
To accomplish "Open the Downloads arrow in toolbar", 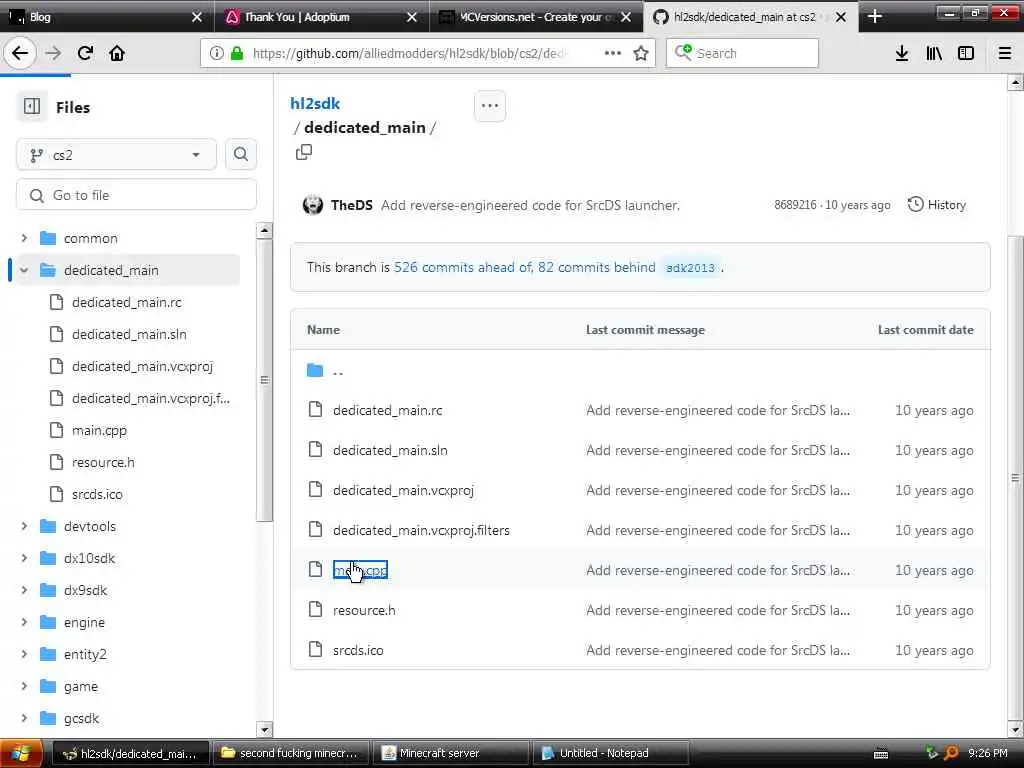I will 902,53.
